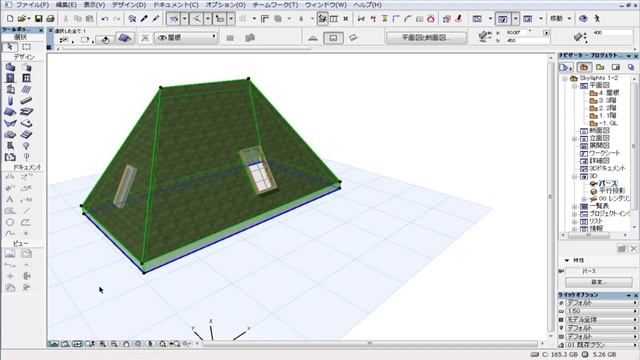Open the チームワーク(T) menu
Viewport: 640px width, 360px height.
(275, 5)
